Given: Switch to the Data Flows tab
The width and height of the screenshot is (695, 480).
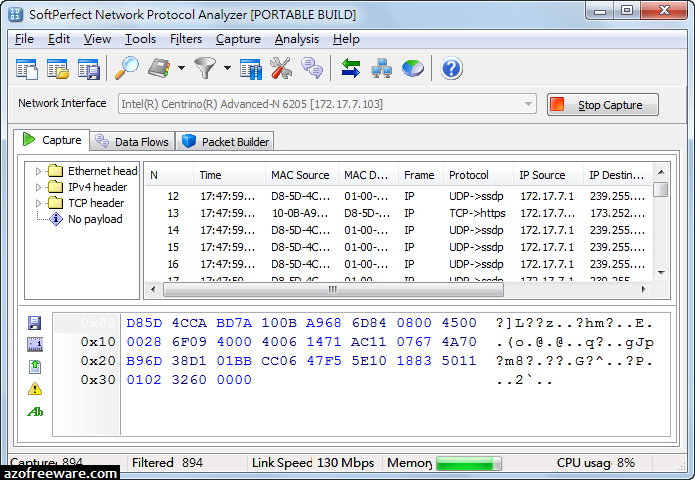Looking at the screenshot, I should (x=132, y=142).
